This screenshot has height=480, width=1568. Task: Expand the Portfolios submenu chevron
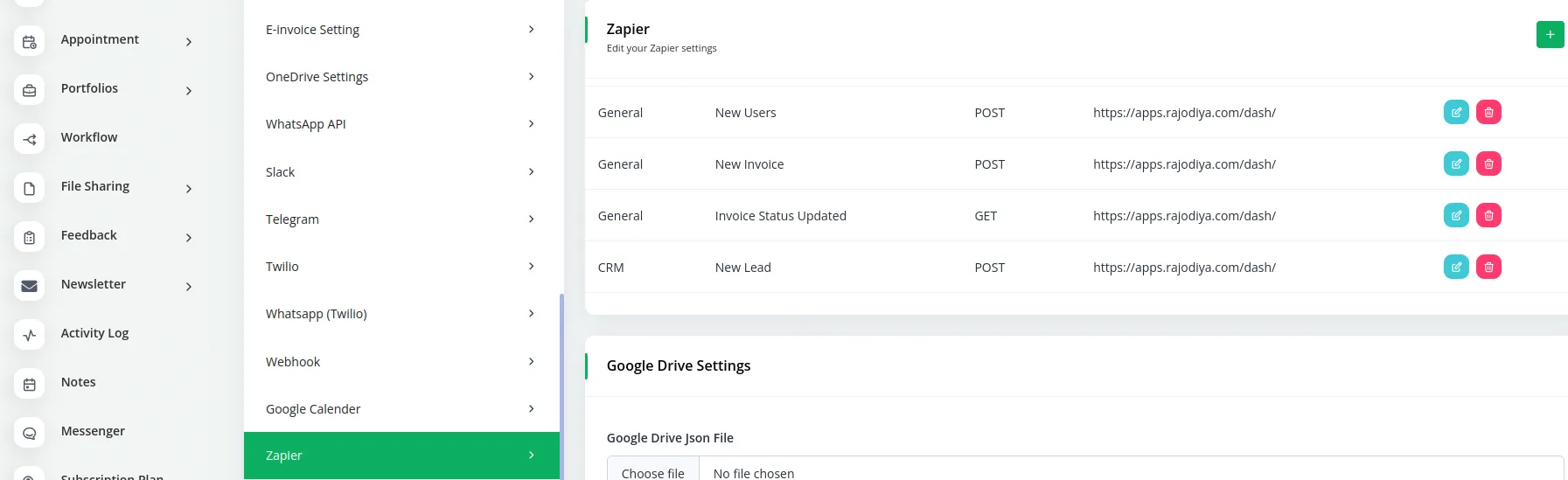pyautogui.click(x=189, y=91)
